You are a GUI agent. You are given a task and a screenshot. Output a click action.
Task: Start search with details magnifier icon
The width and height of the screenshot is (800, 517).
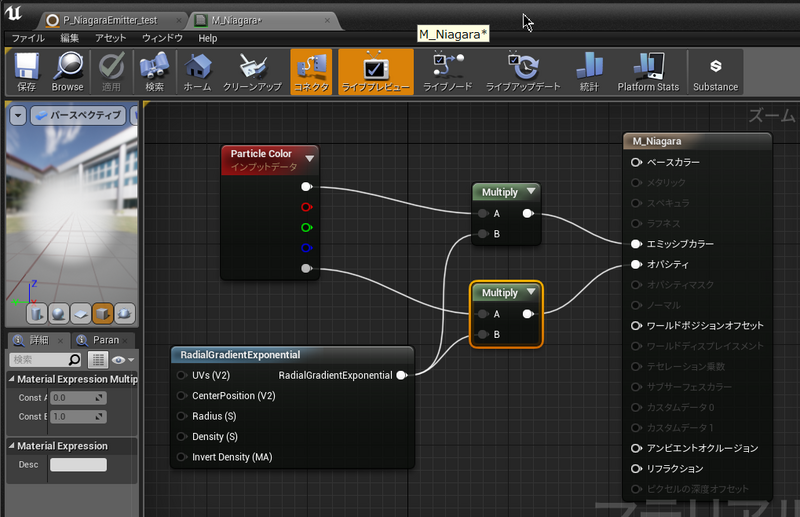(74, 360)
